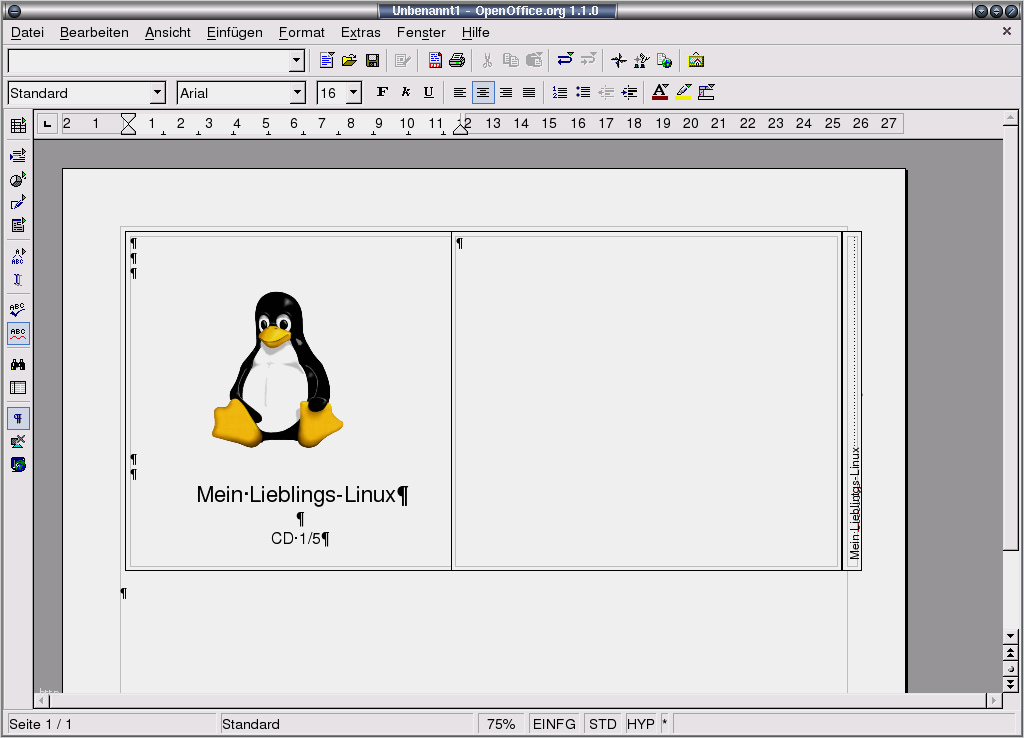Viewport: 1024px width, 738px height.
Task: Click the 75% zoom status field
Action: (x=502, y=724)
